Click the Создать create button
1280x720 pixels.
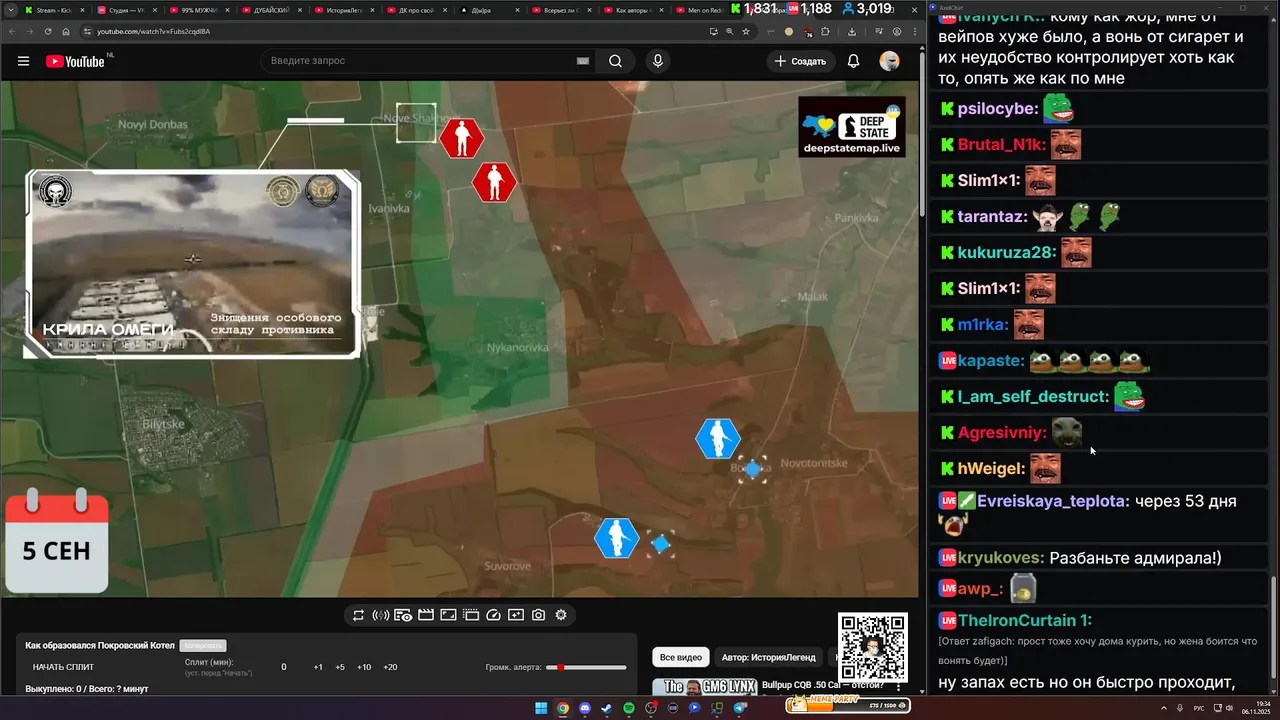coord(800,61)
